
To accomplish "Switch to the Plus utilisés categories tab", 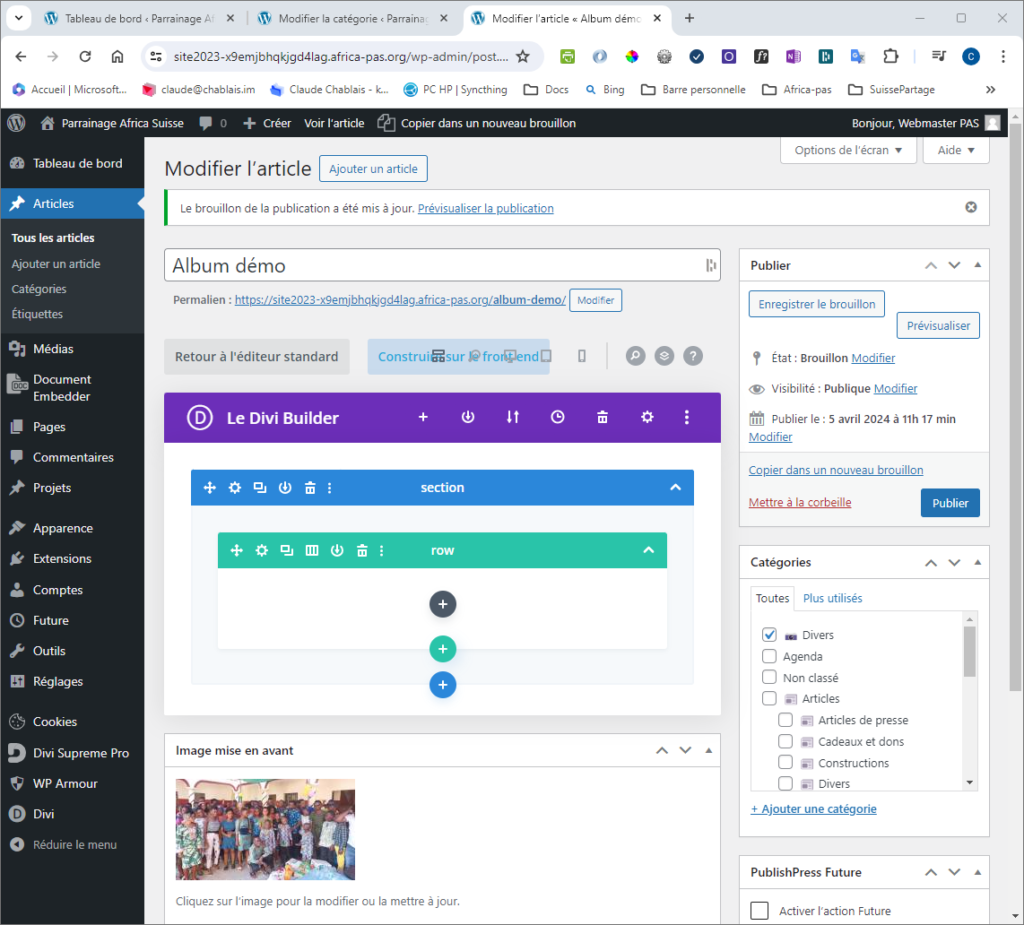I will point(832,598).
